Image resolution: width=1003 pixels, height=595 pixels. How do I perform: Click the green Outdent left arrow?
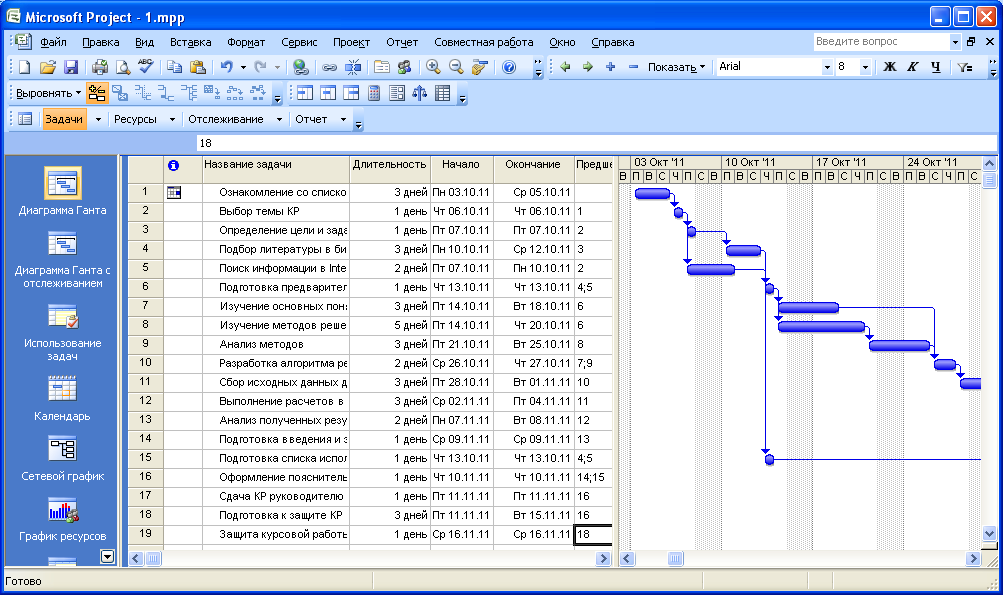[565, 67]
